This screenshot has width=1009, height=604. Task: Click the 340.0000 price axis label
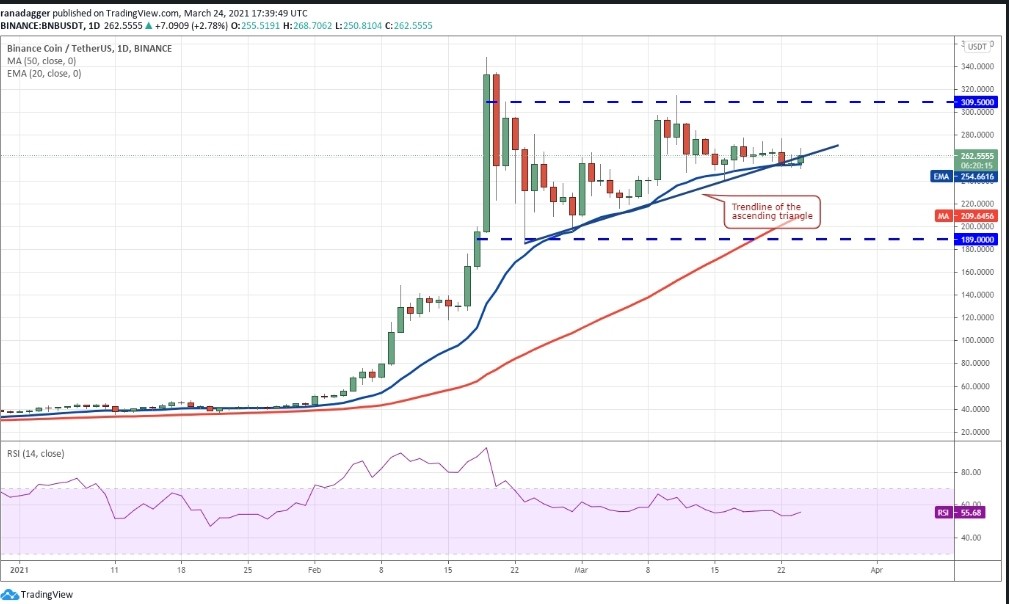977,66
